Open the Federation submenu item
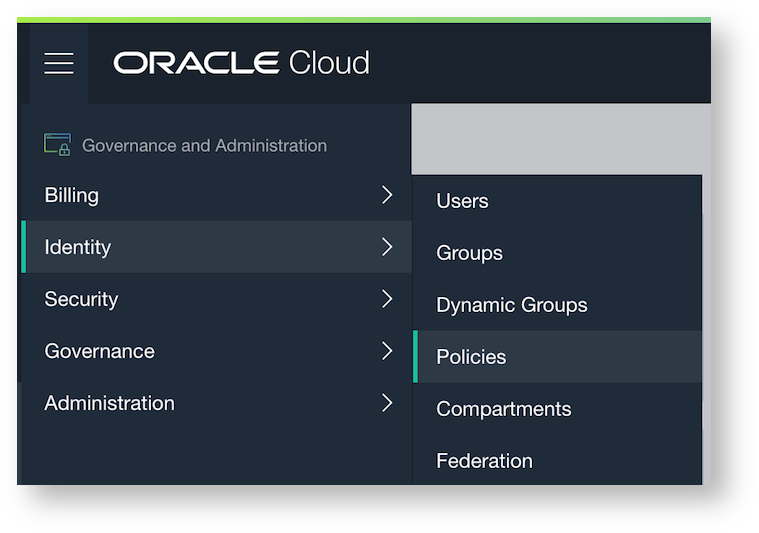 tap(484, 461)
